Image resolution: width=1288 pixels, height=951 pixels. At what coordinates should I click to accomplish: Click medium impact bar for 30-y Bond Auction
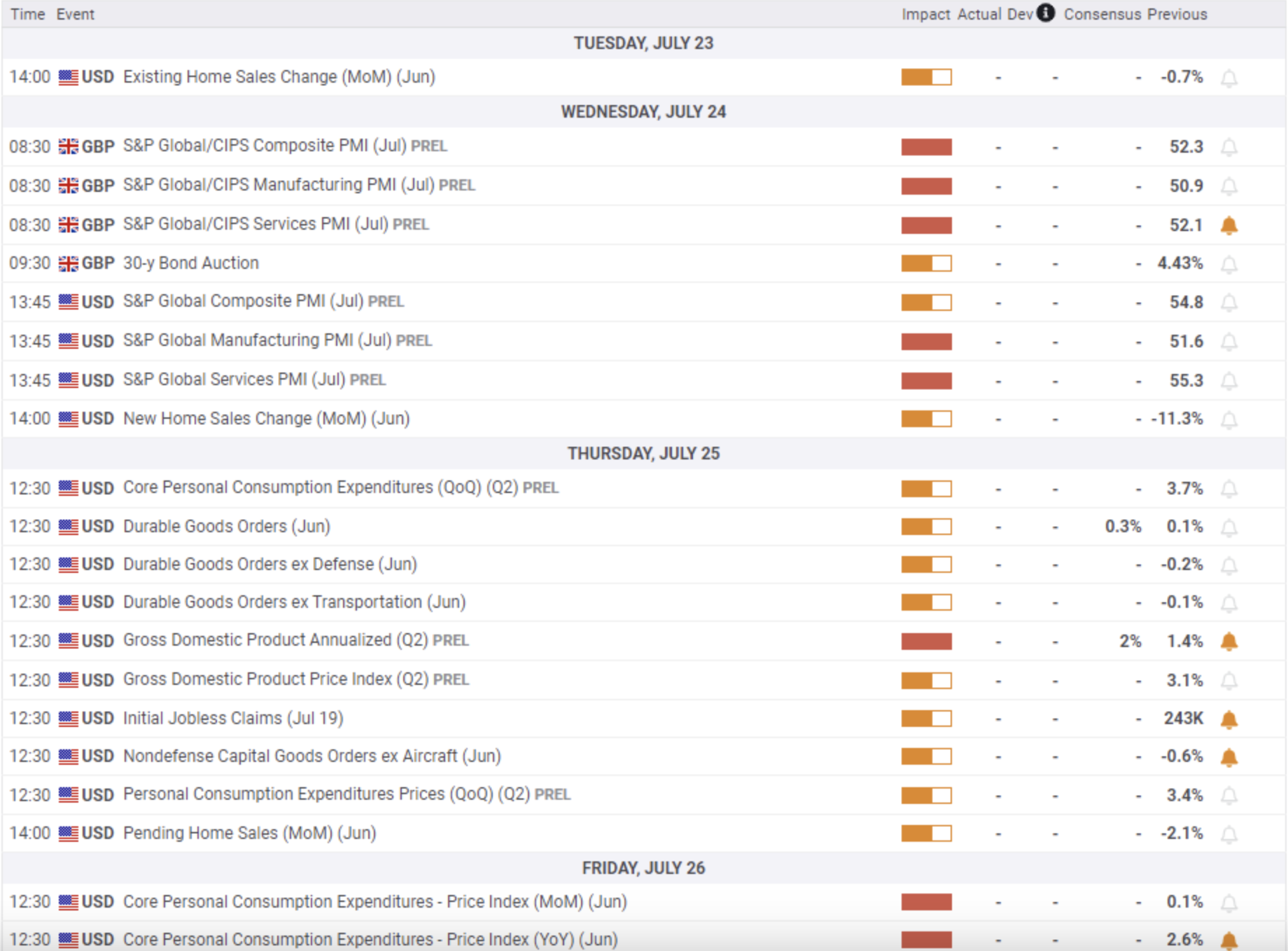pyautogui.click(x=926, y=263)
